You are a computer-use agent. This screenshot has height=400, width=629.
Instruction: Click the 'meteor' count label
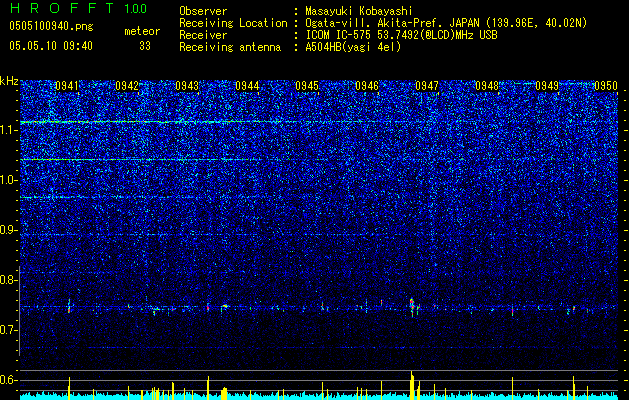(x=142, y=31)
